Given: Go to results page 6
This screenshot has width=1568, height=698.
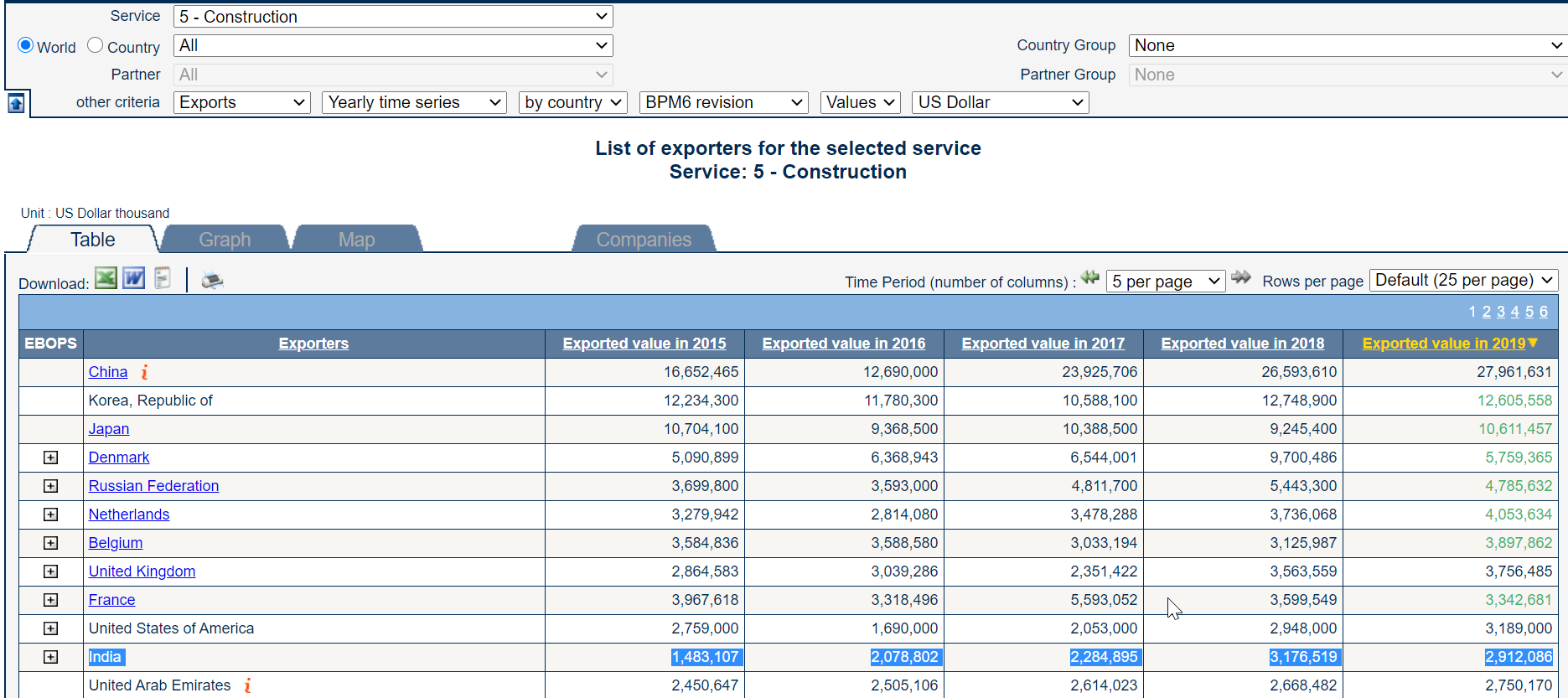Looking at the screenshot, I should pyautogui.click(x=1544, y=312).
